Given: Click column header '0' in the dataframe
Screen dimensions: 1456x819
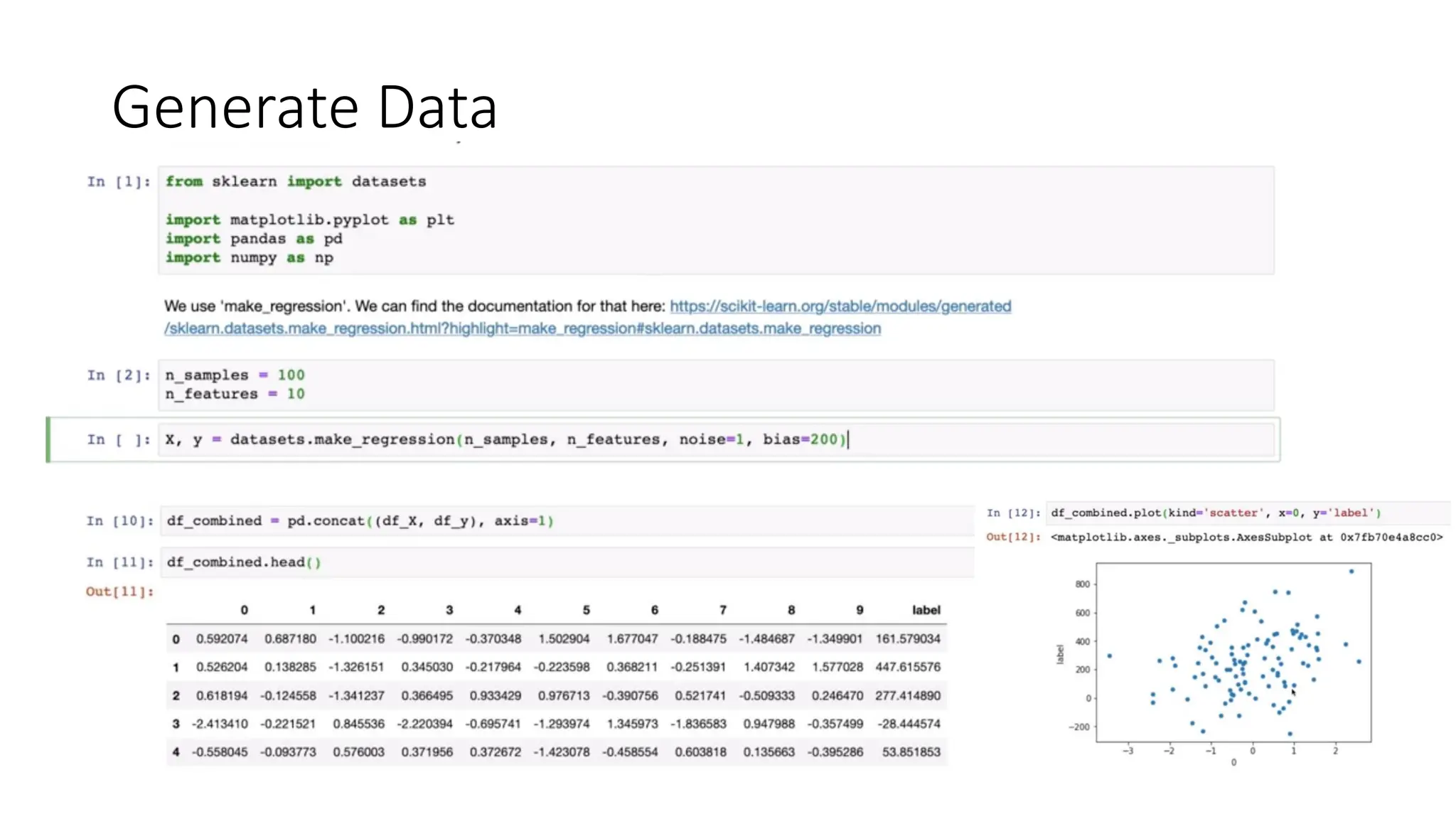Looking at the screenshot, I should click(x=244, y=610).
